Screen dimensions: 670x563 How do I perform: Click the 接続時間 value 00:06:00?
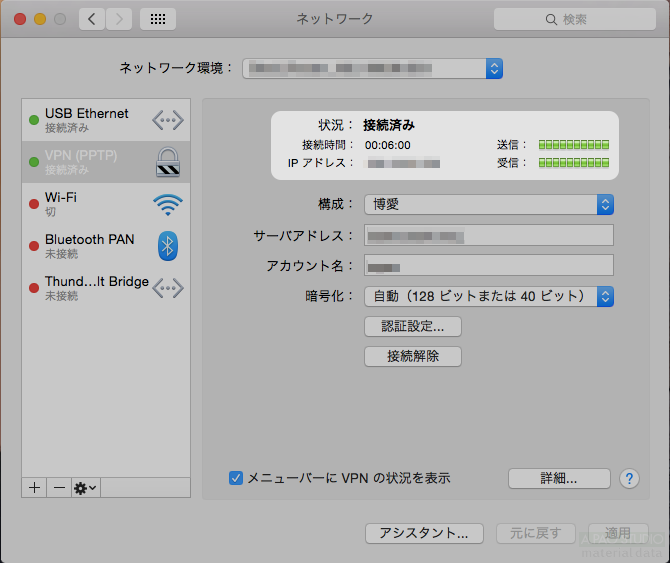click(388, 145)
